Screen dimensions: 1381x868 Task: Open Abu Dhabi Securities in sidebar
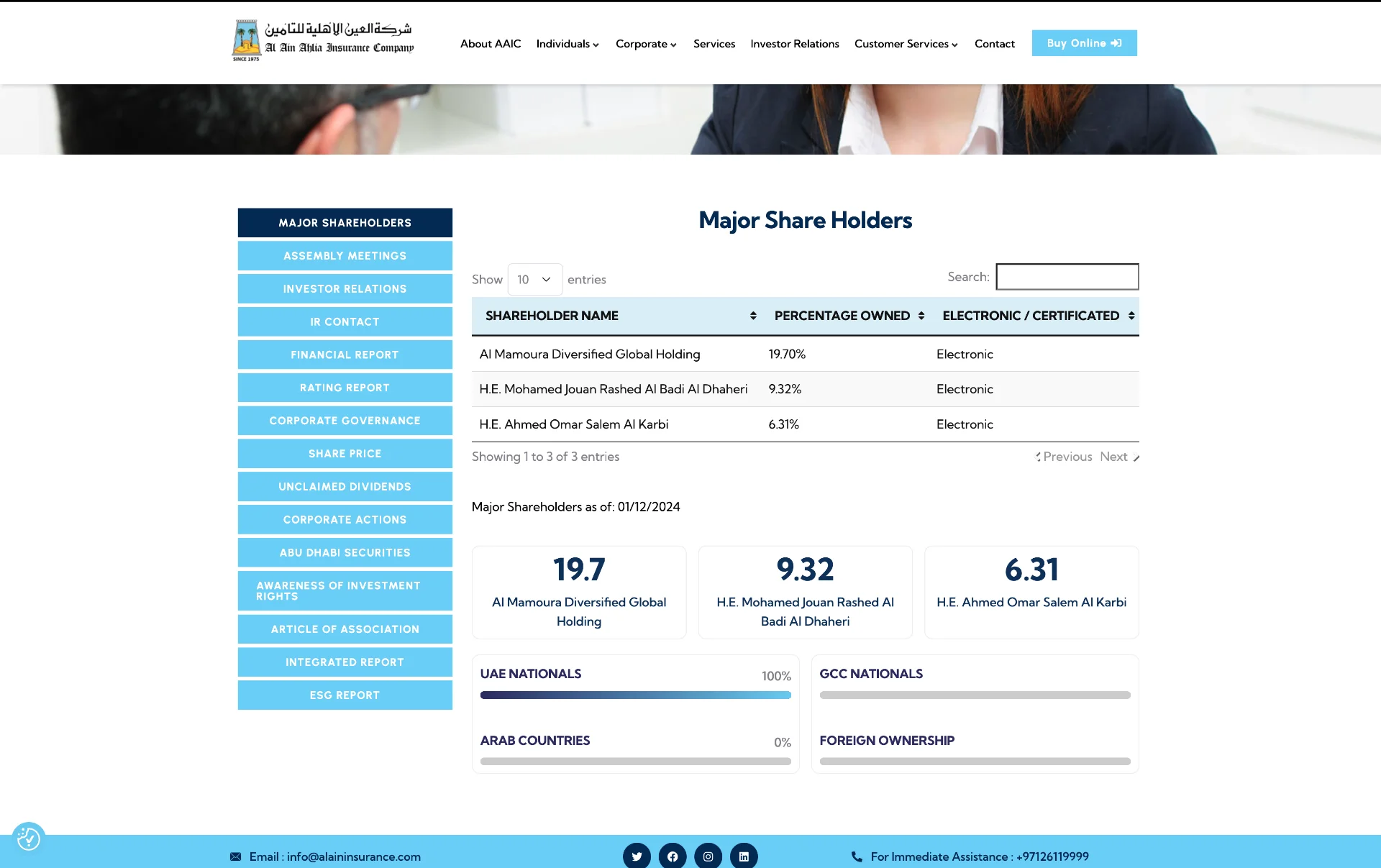[x=345, y=552]
